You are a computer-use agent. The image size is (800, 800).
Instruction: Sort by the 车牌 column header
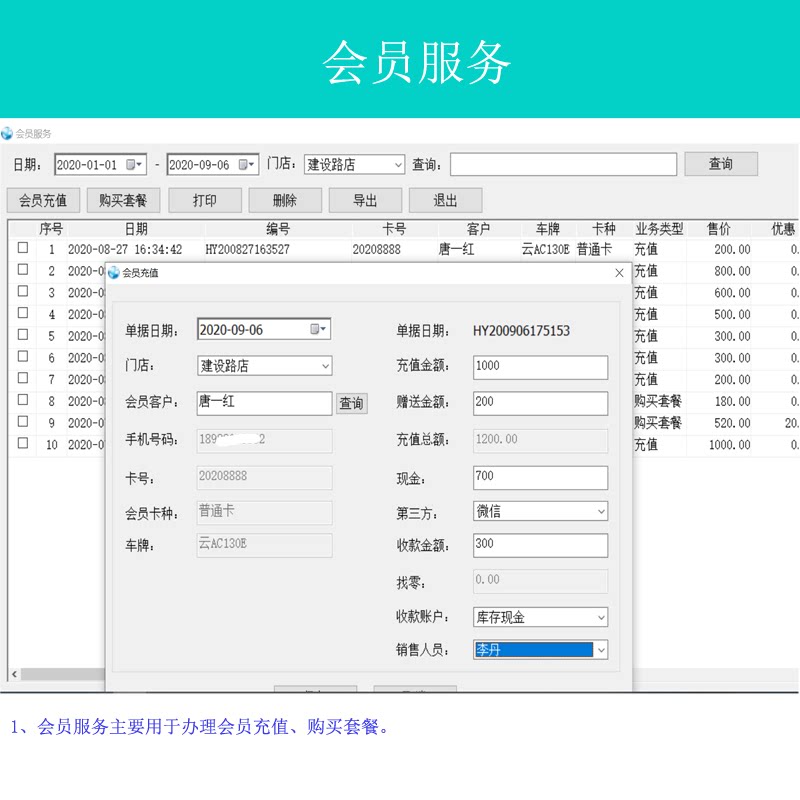[548, 229]
